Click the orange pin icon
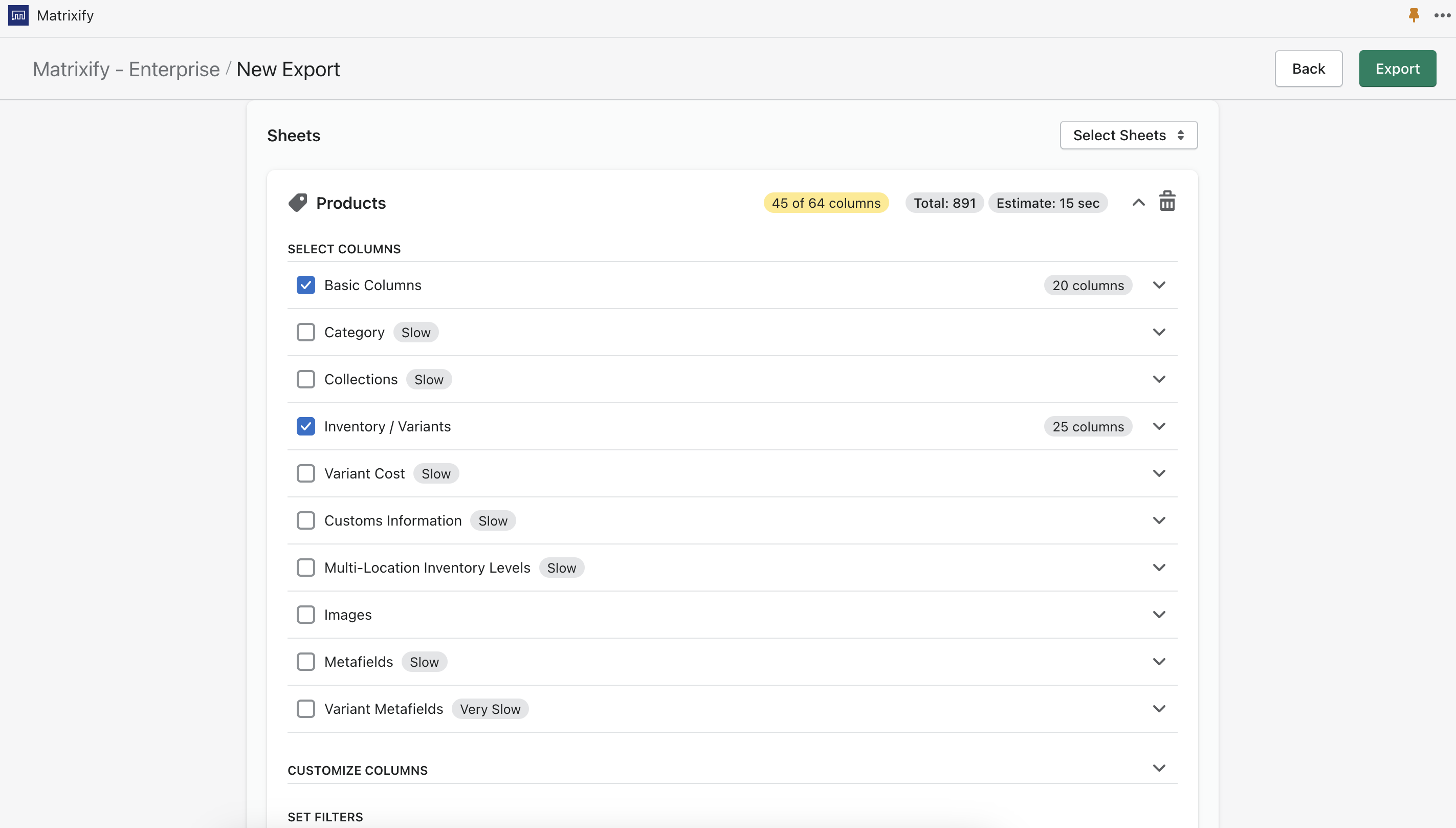The height and width of the screenshot is (828, 1456). (x=1414, y=15)
